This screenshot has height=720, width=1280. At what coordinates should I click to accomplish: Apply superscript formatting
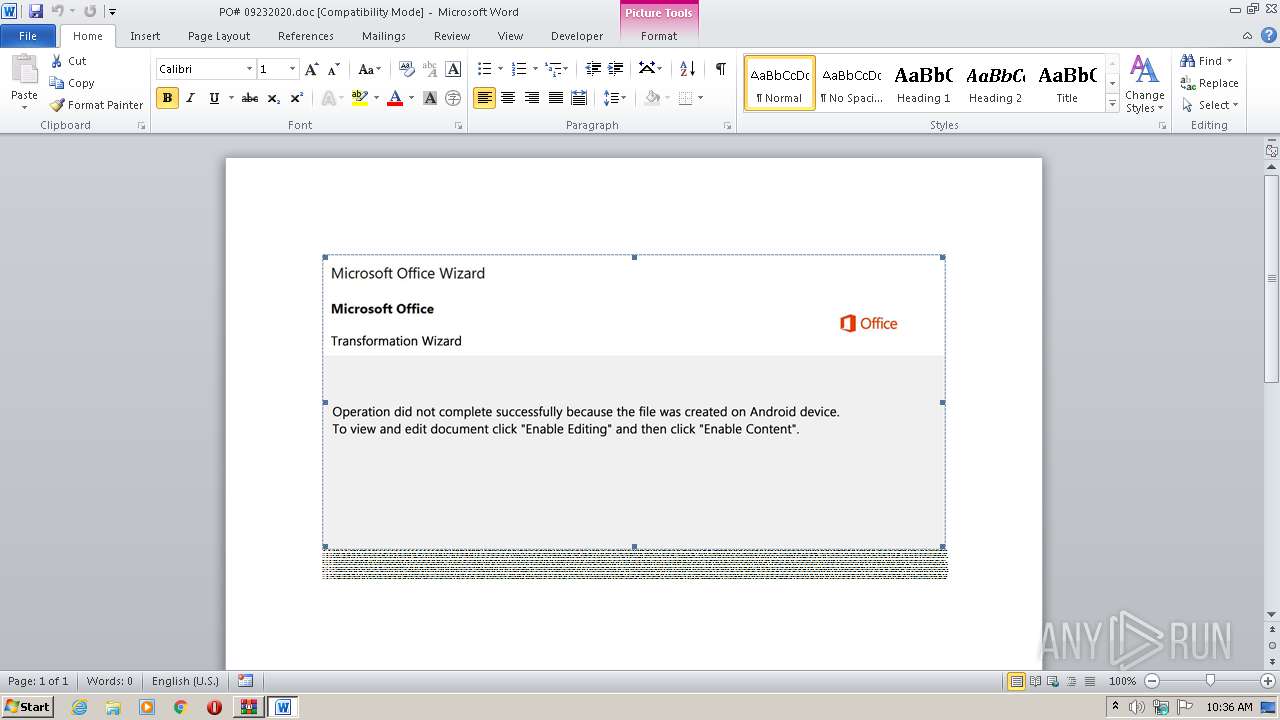click(297, 98)
